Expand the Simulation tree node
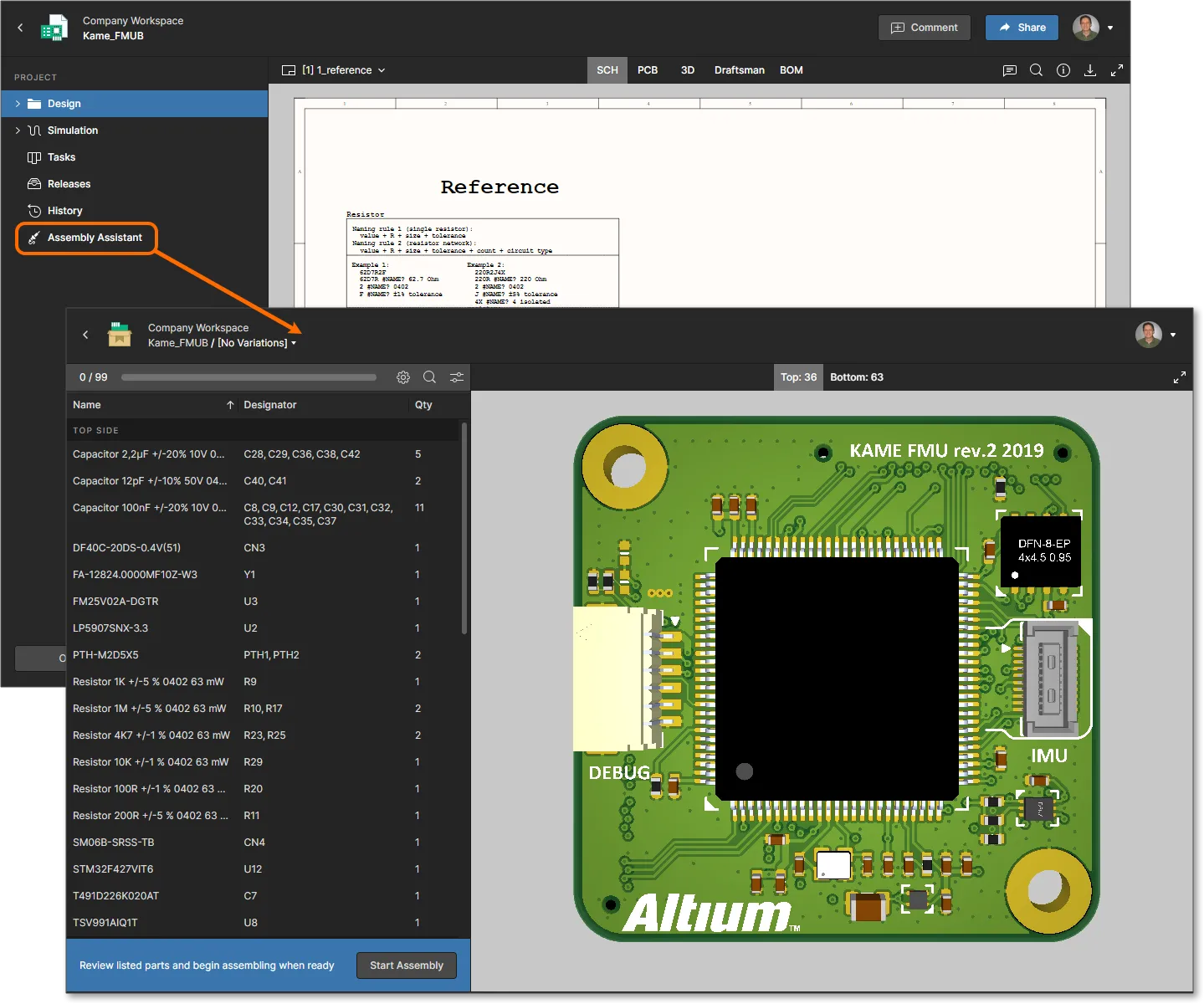The width and height of the screenshot is (1204, 1004). click(18, 131)
